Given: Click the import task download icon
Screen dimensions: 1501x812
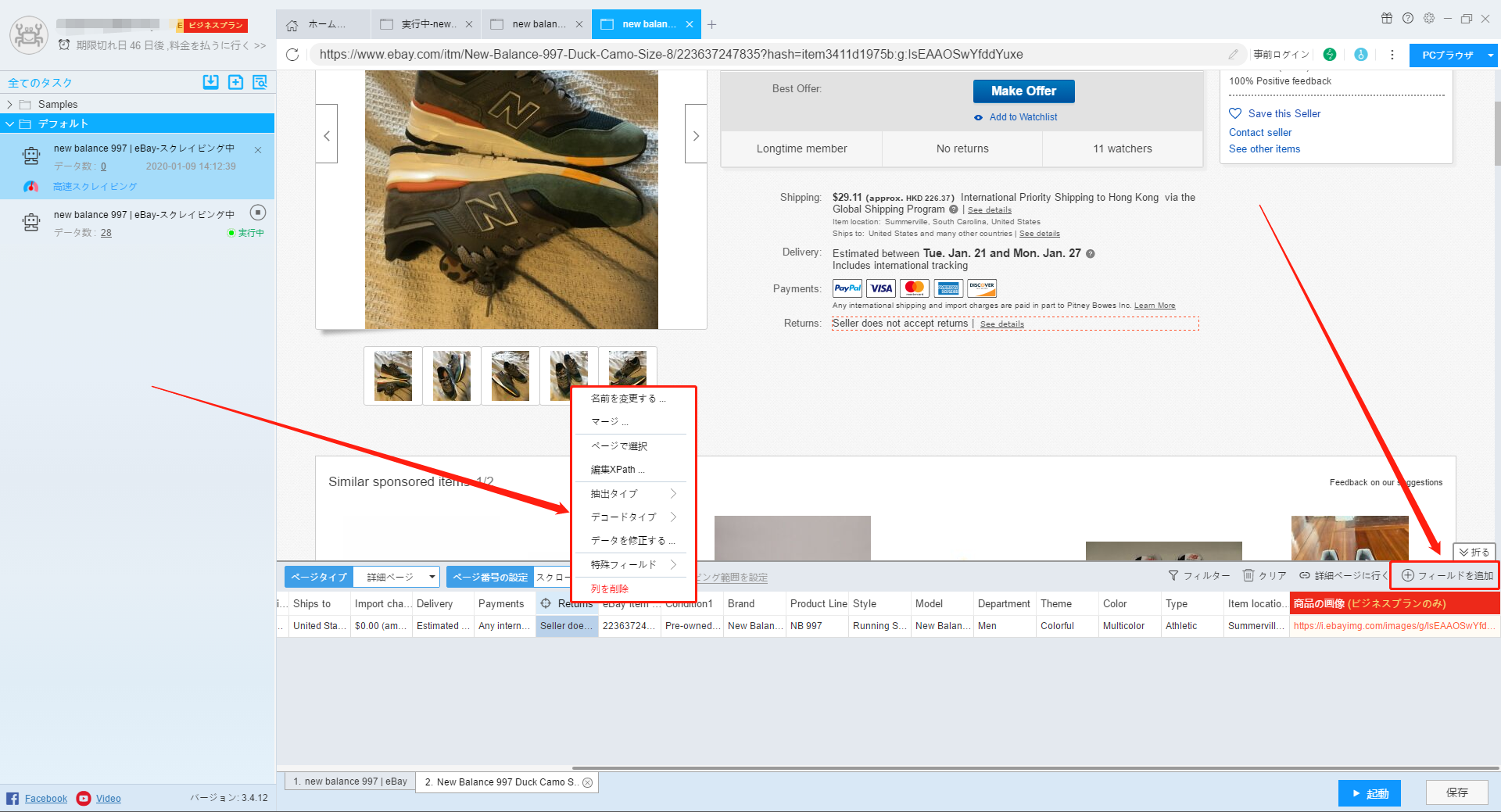Looking at the screenshot, I should coord(210,82).
